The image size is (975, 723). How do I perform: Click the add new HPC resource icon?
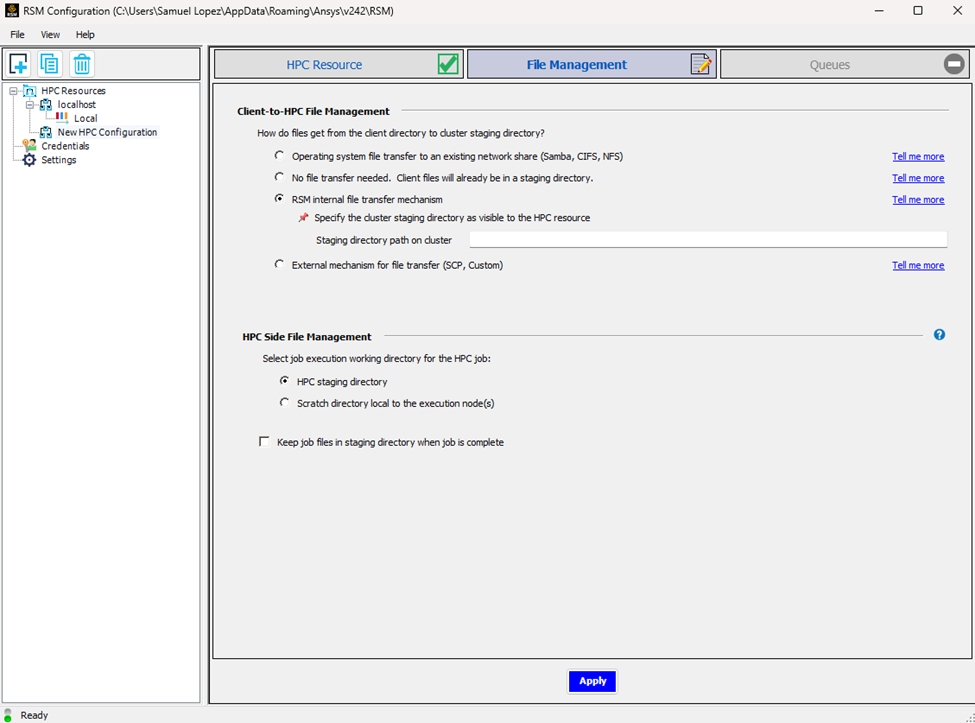19,64
